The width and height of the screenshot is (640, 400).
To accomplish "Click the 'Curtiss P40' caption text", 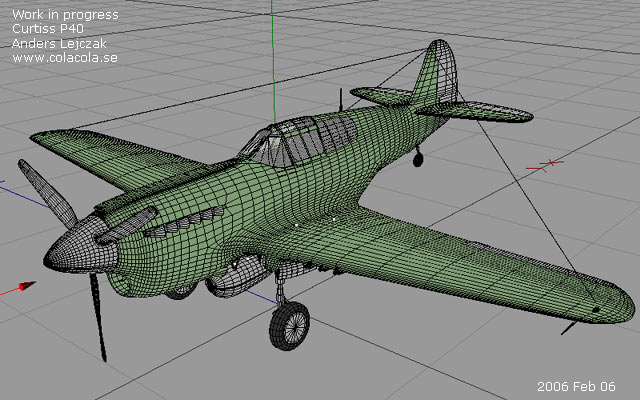I will tap(48, 29).
